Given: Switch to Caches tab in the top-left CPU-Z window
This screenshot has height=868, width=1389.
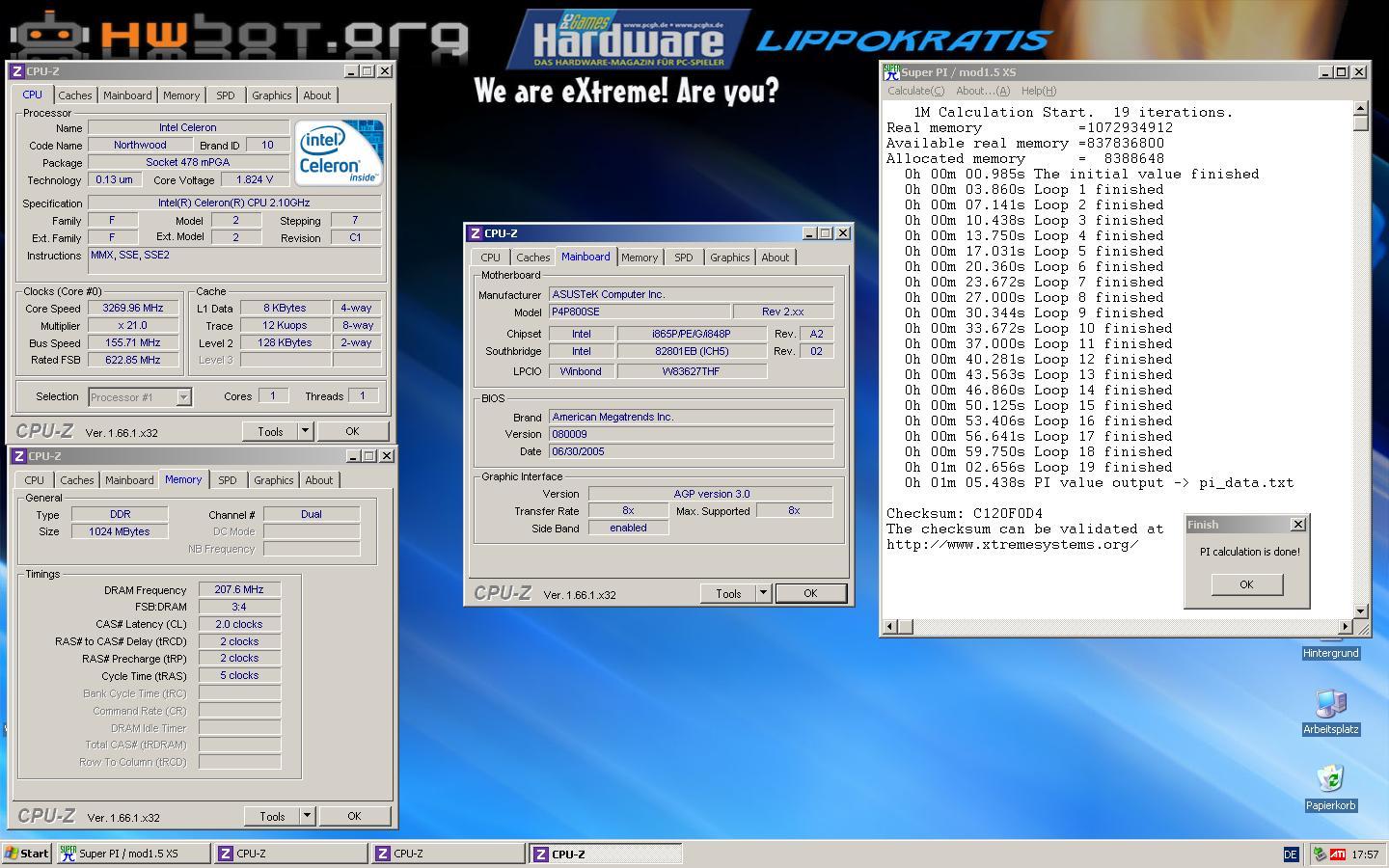Looking at the screenshot, I should tap(75, 95).
